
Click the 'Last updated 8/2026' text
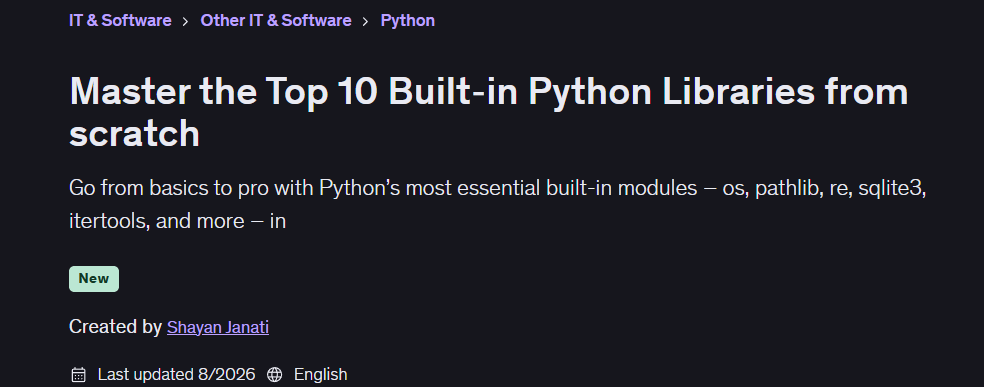click(176, 375)
